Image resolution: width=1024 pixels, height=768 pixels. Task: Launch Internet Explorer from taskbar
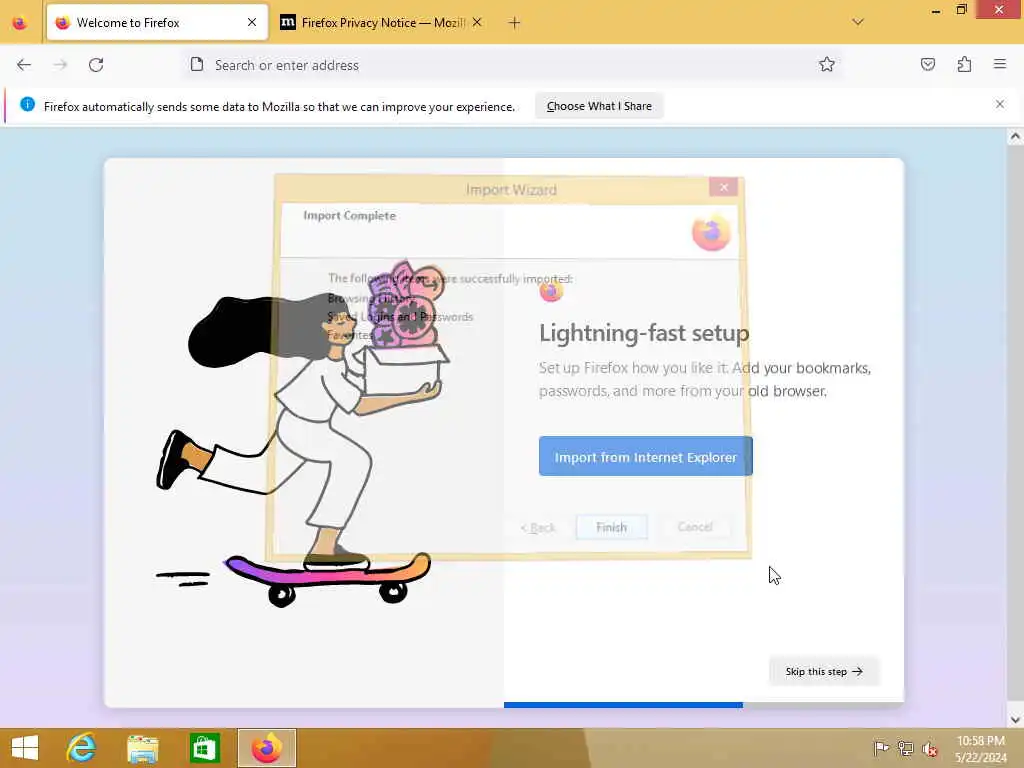click(81, 748)
